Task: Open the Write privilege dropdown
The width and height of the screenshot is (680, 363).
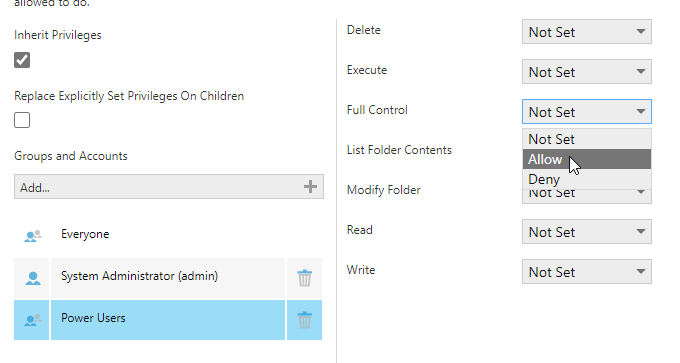Action: 586,271
